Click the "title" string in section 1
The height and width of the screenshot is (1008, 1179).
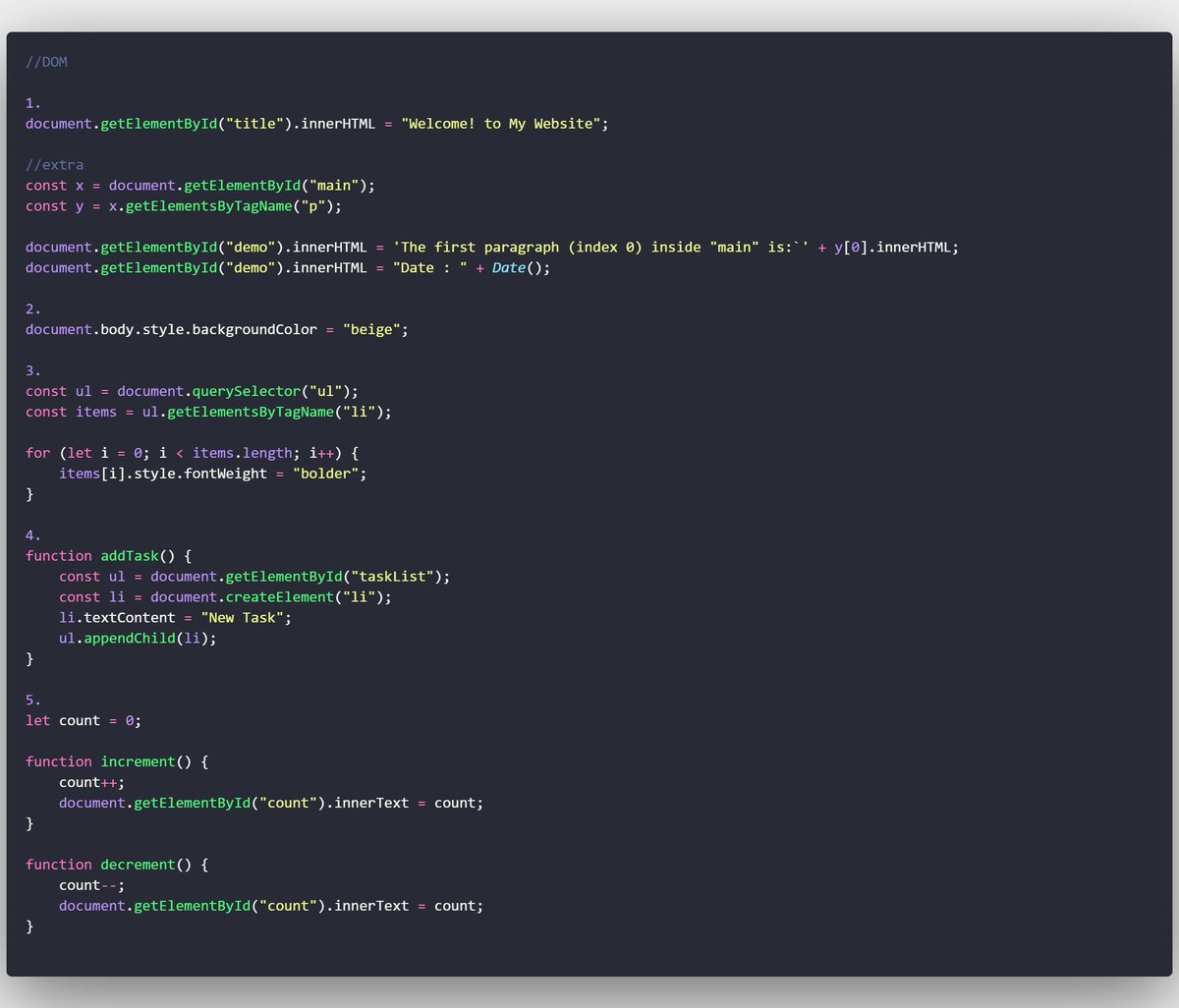pos(255,124)
